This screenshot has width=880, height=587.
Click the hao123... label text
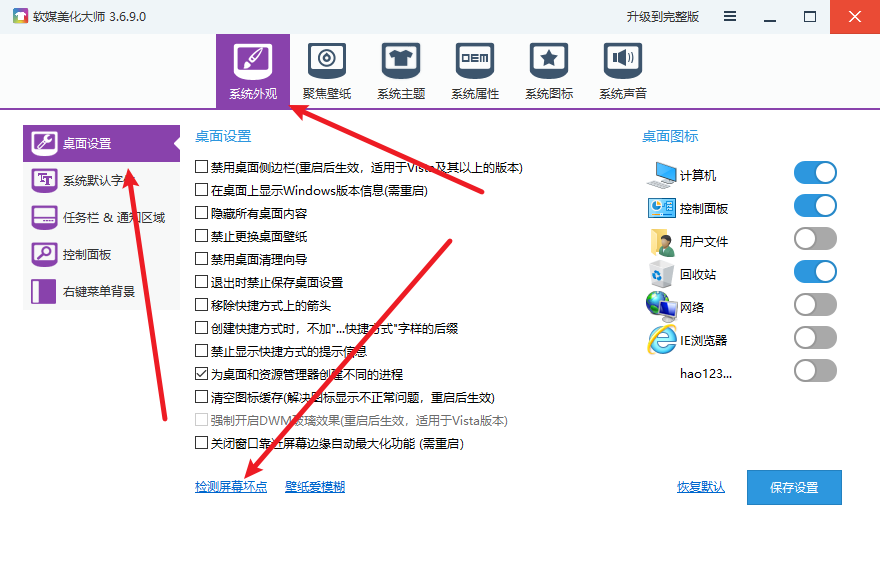coord(705,374)
